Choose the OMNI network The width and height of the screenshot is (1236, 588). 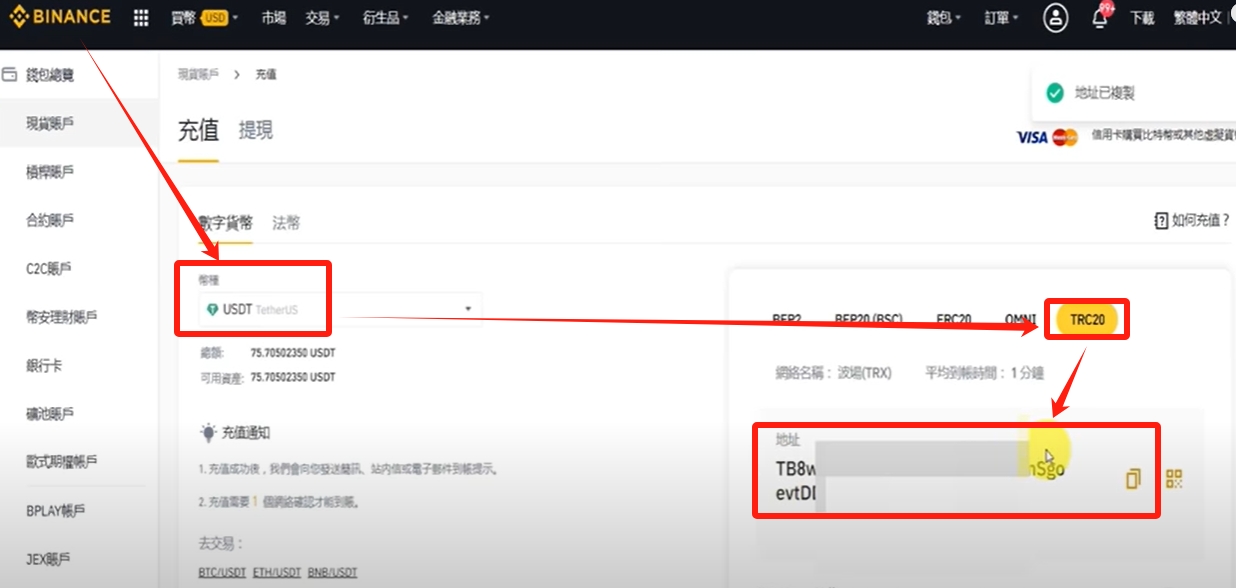point(1020,320)
